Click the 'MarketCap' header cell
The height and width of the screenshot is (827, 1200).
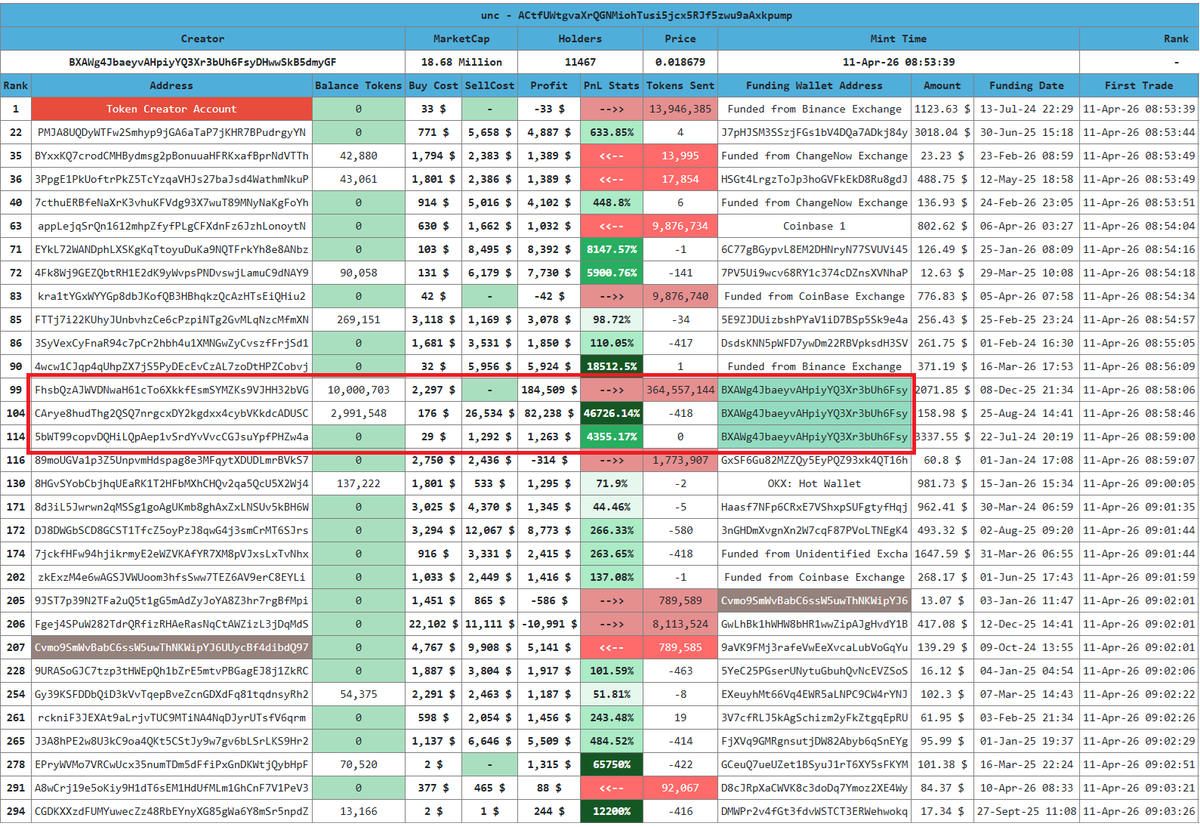(461, 39)
